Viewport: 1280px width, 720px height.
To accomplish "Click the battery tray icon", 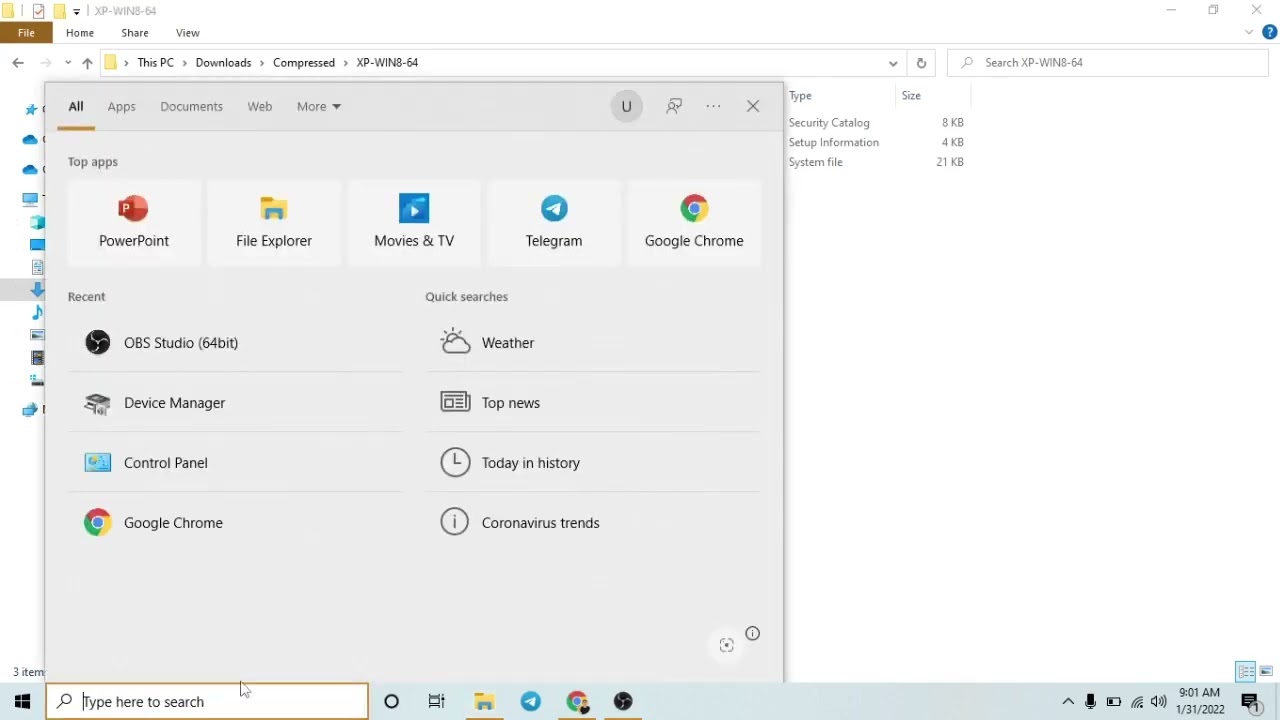I will tap(1114, 702).
